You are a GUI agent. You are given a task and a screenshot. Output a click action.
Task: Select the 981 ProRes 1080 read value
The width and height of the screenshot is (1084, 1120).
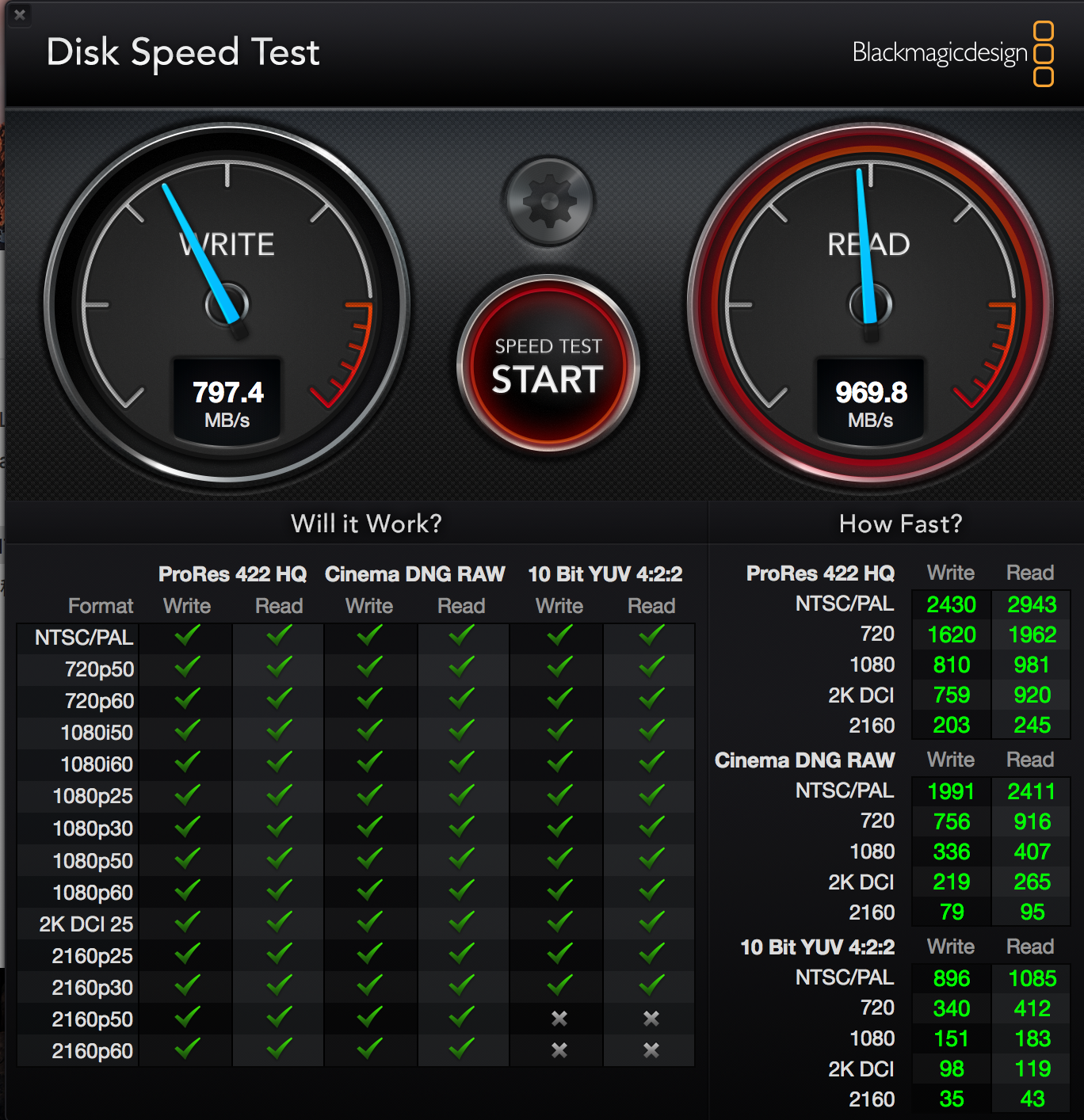[1032, 665]
